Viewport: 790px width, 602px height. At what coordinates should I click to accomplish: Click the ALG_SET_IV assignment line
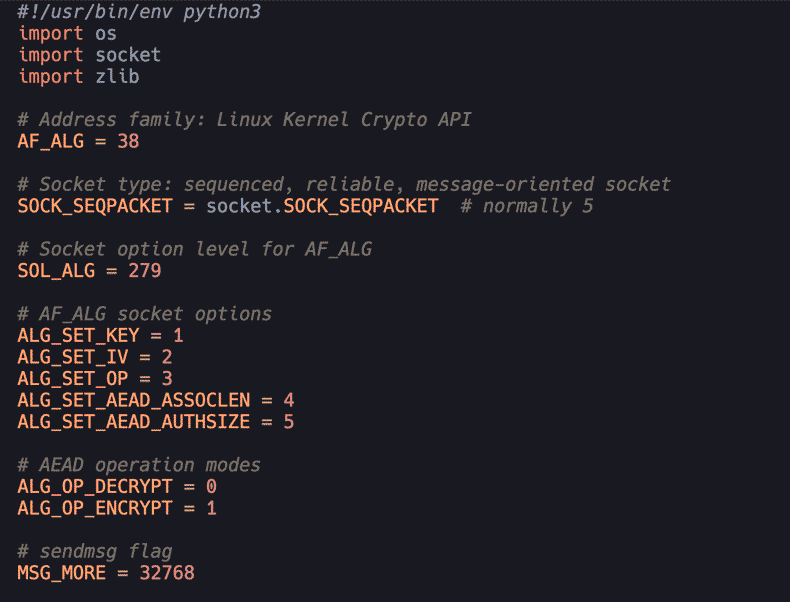(95, 357)
